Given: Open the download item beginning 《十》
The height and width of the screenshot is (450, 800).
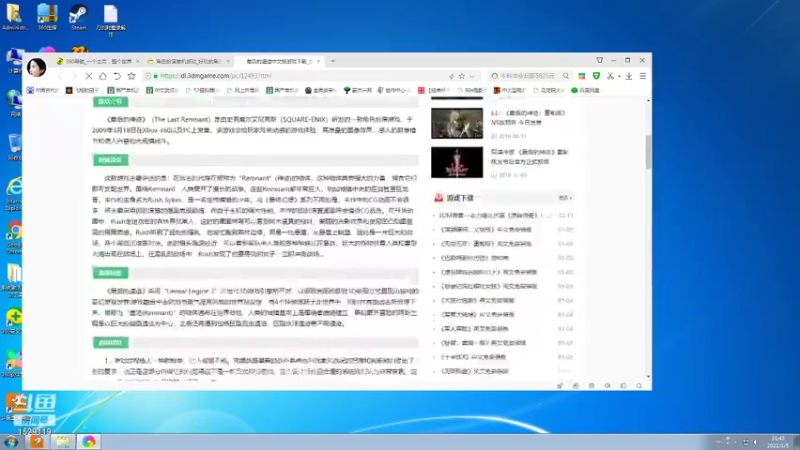Looking at the screenshot, I should click(473, 357).
